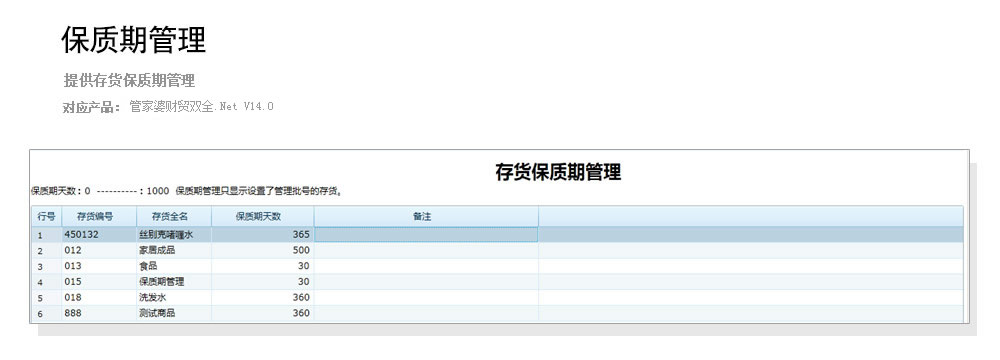Select the 食品 item name cell
This screenshot has height=360, width=1000.
click(x=173, y=266)
